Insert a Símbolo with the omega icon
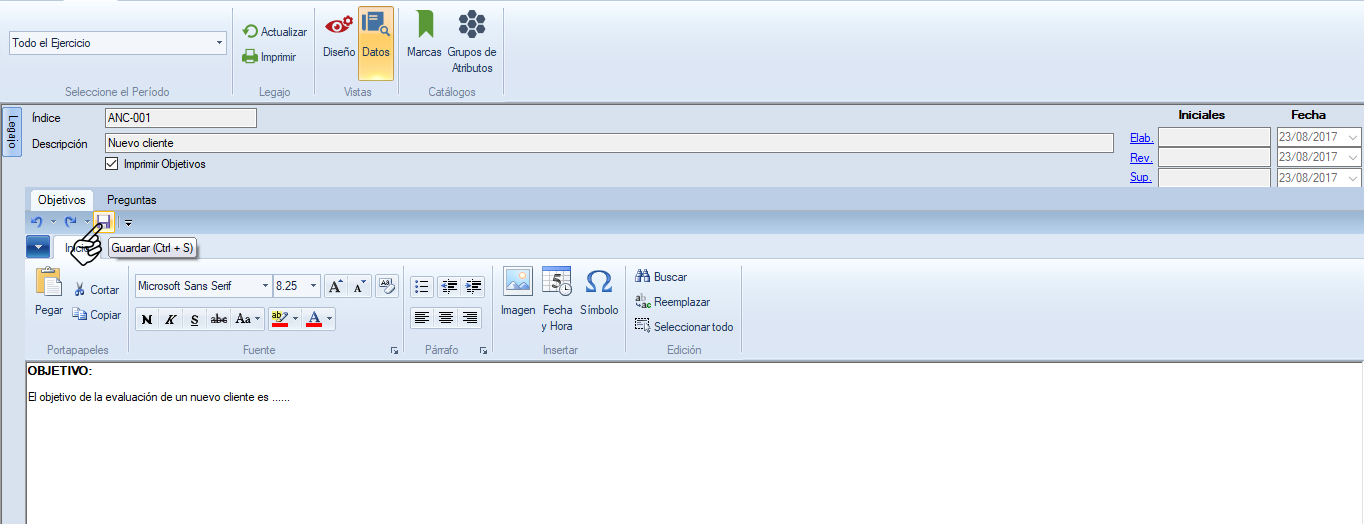This screenshot has height=524, width=1364. point(599,292)
